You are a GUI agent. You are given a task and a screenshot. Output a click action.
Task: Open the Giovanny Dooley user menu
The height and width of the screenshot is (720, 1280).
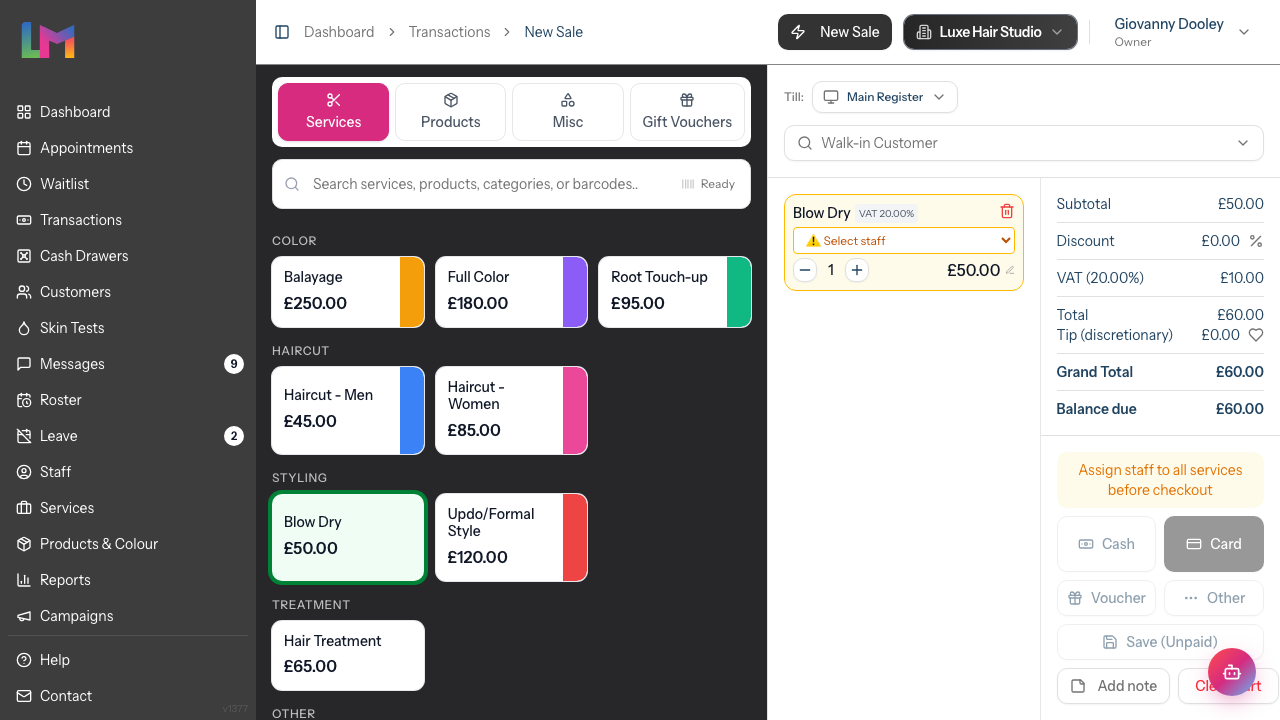(1182, 32)
